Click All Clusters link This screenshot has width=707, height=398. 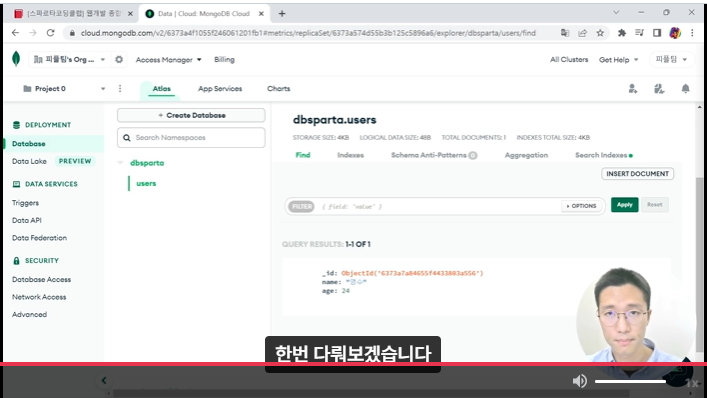click(569, 59)
